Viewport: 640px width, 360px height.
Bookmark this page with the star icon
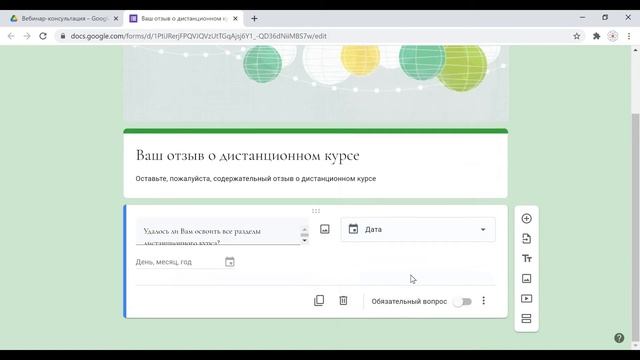(x=576, y=36)
